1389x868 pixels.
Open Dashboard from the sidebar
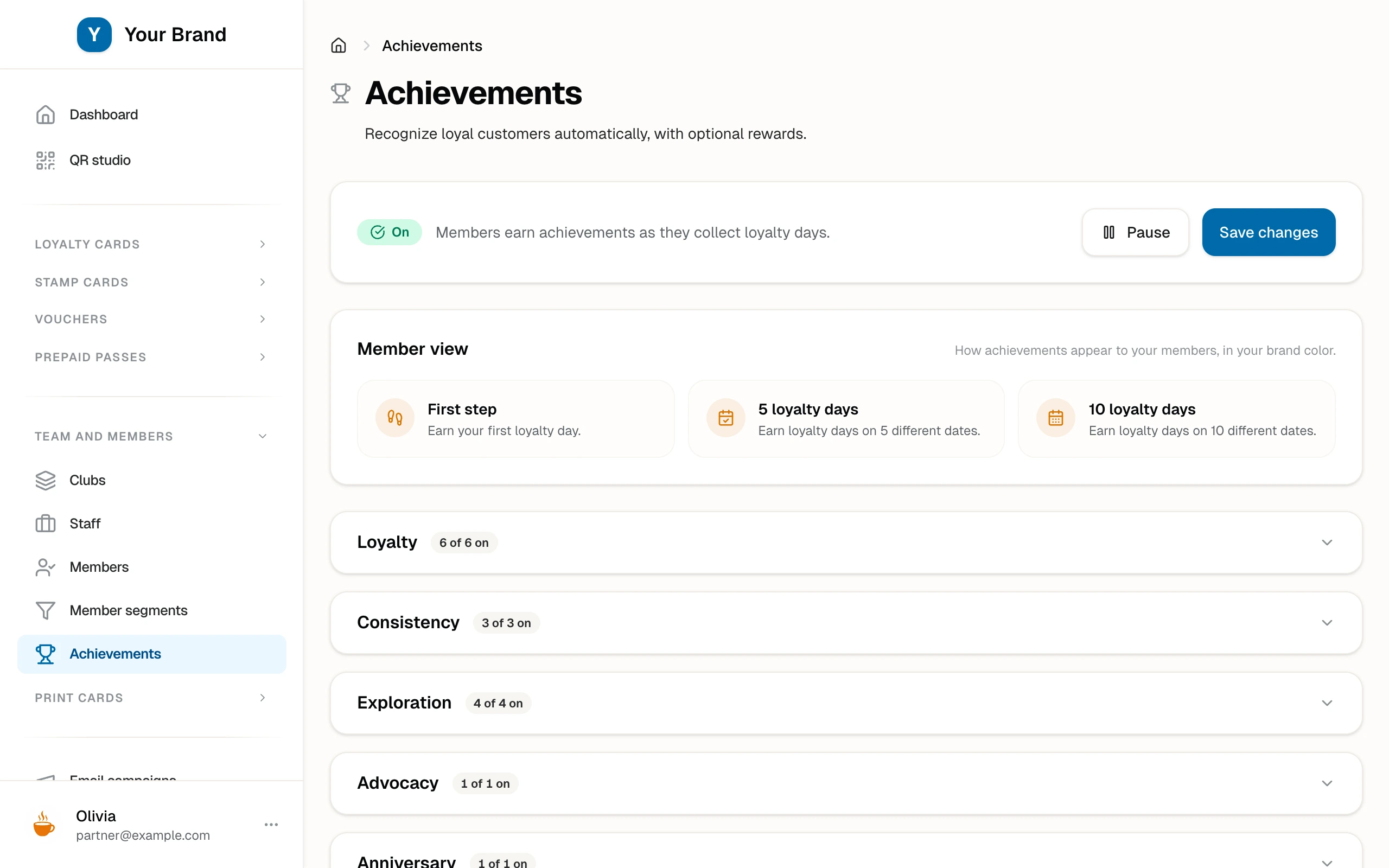point(151,114)
